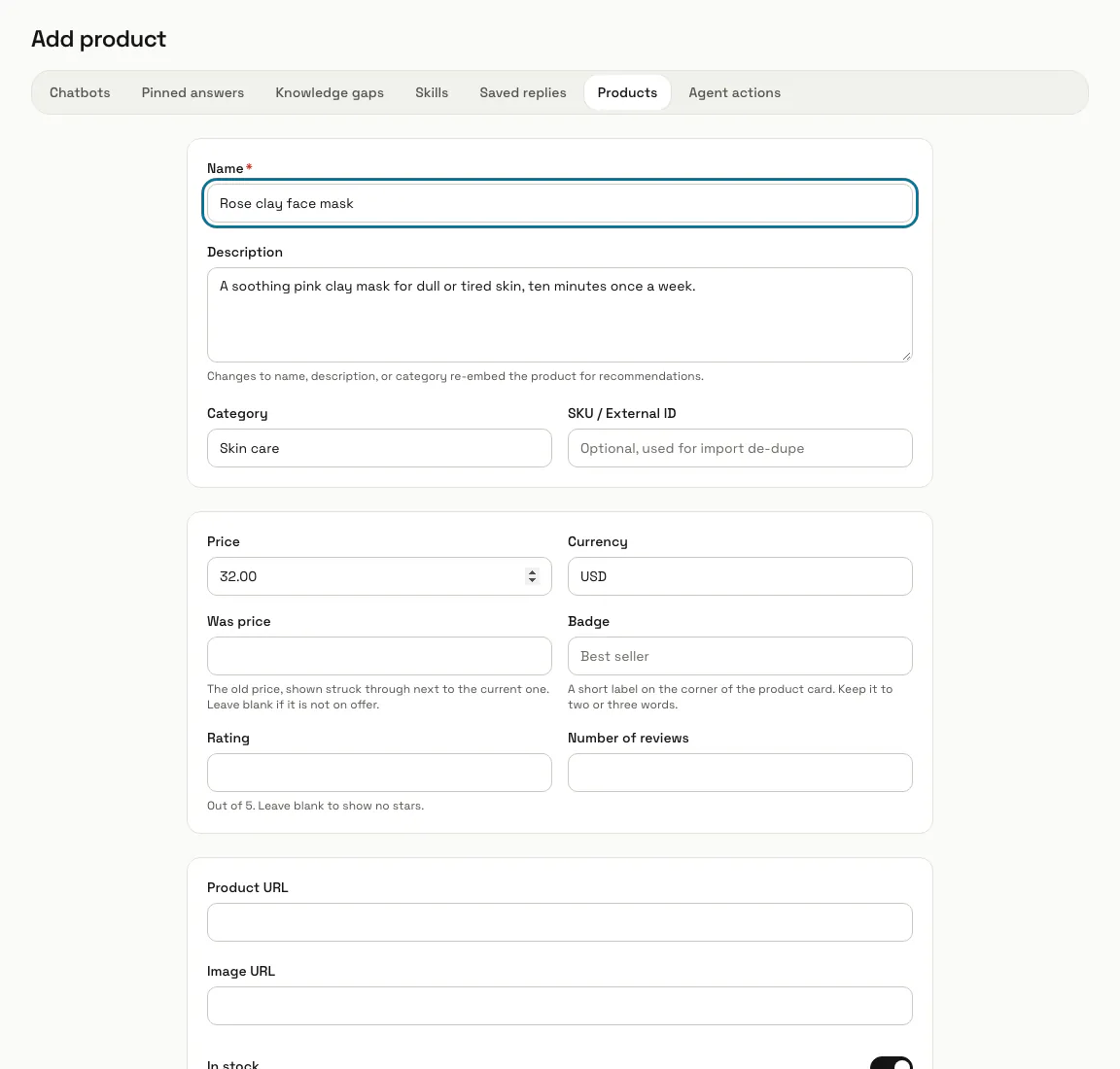Click the SKU / External ID field
The image size is (1120, 1069).
pyautogui.click(x=740, y=448)
